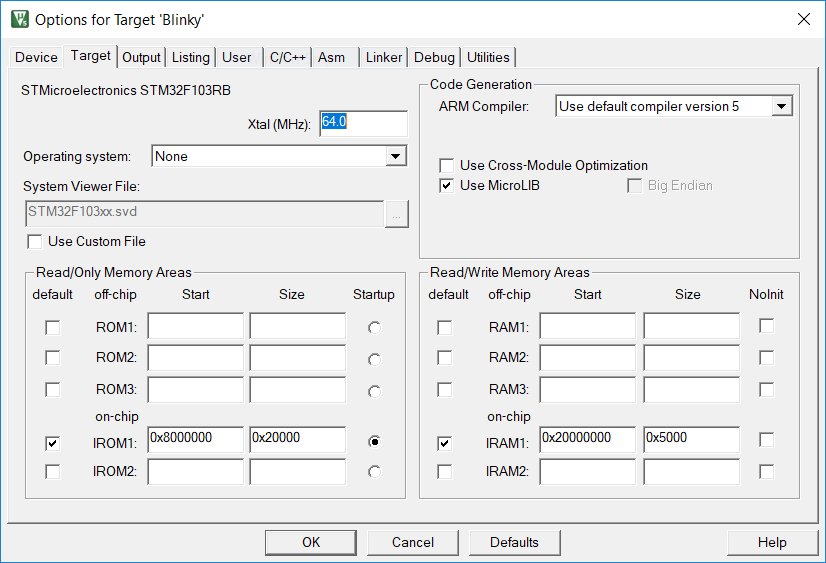The height and width of the screenshot is (563, 826).
Task: Click the IRAM2 Size field
Action: click(x=691, y=471)
